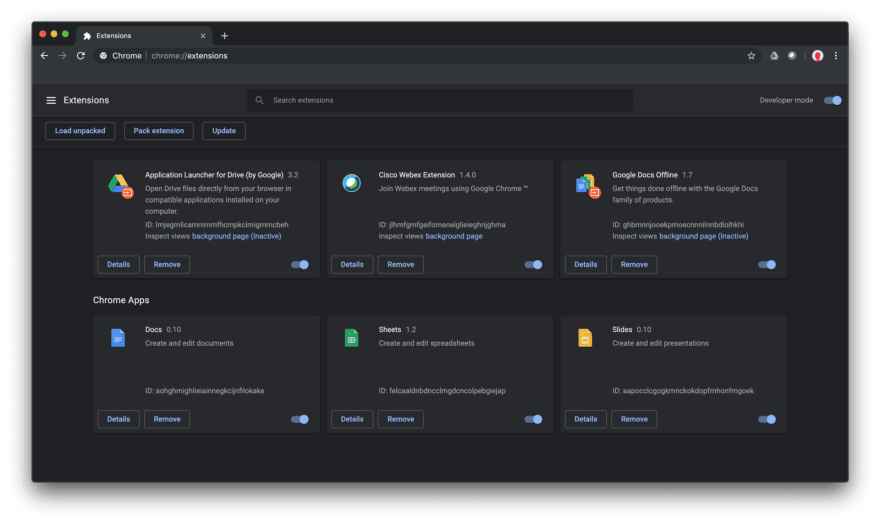Screen dimensions: 880x524
Task: Open the Webex toolbar extension icon
Action: (x=792, y=56)
